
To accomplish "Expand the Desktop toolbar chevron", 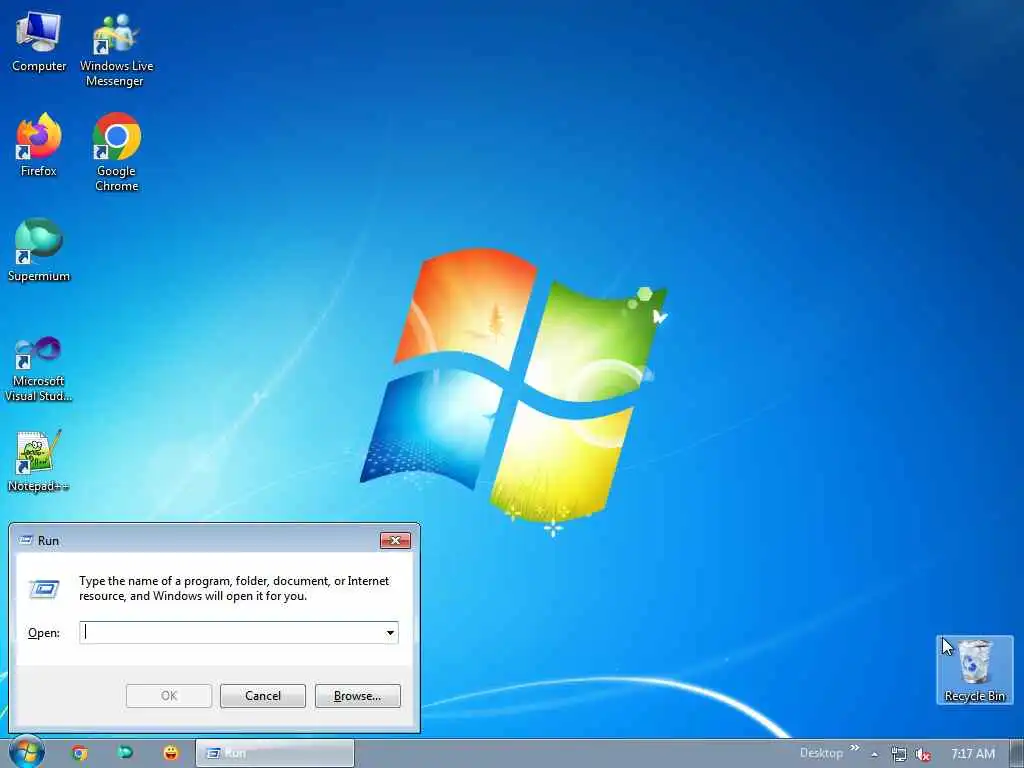I will (854, 748).
